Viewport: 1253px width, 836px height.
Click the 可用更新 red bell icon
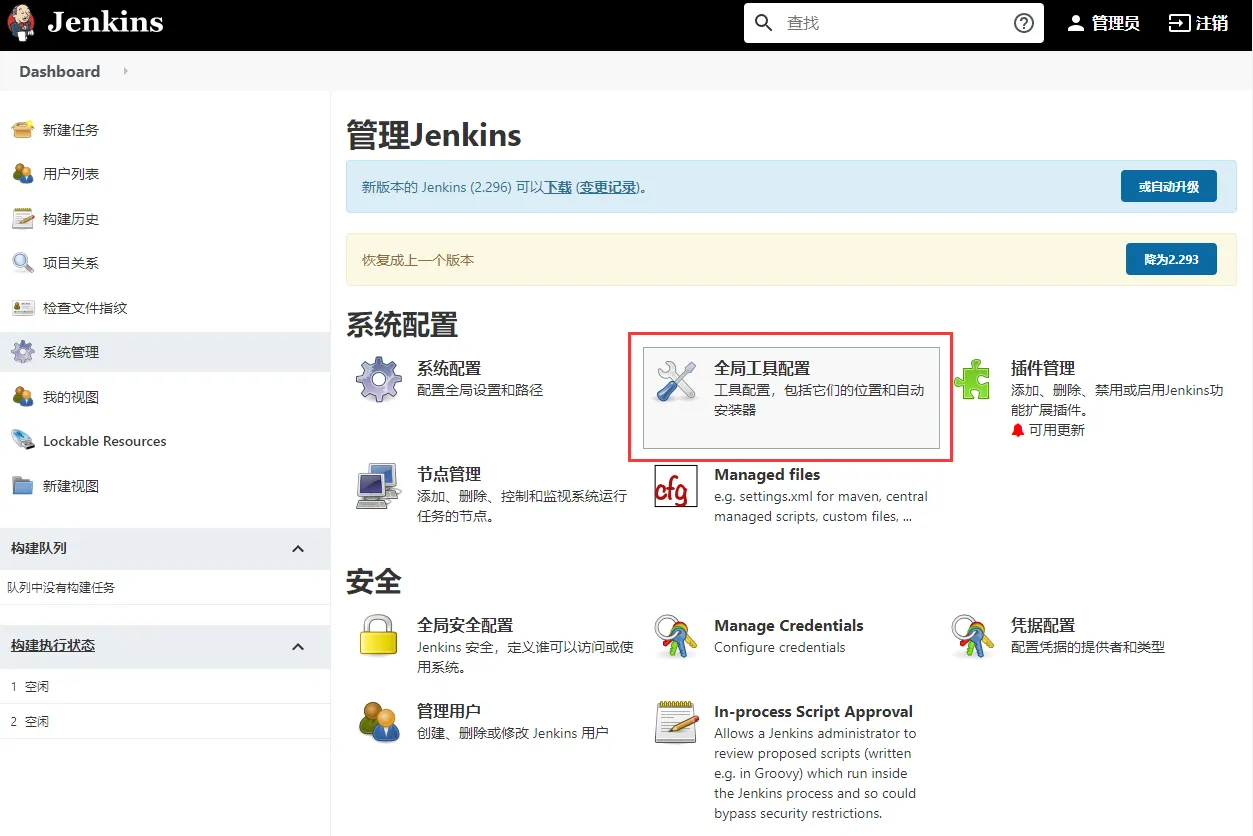pos(1018,430)
